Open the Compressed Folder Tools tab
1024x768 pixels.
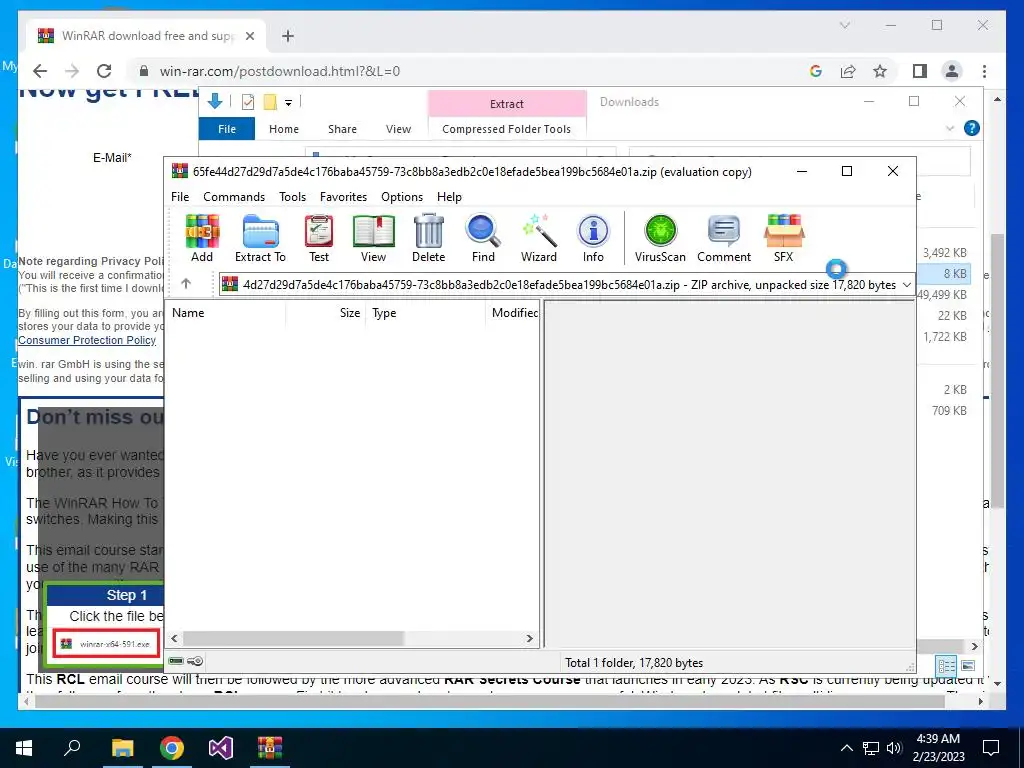point(506,129)
